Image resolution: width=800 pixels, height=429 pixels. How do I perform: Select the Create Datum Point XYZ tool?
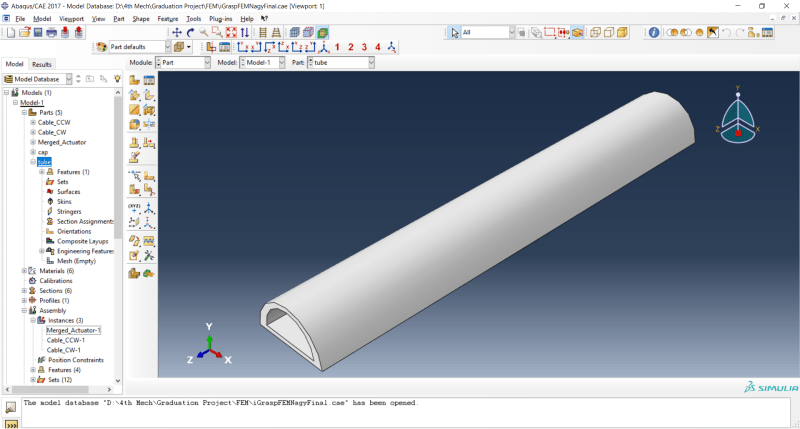[134, 208]
